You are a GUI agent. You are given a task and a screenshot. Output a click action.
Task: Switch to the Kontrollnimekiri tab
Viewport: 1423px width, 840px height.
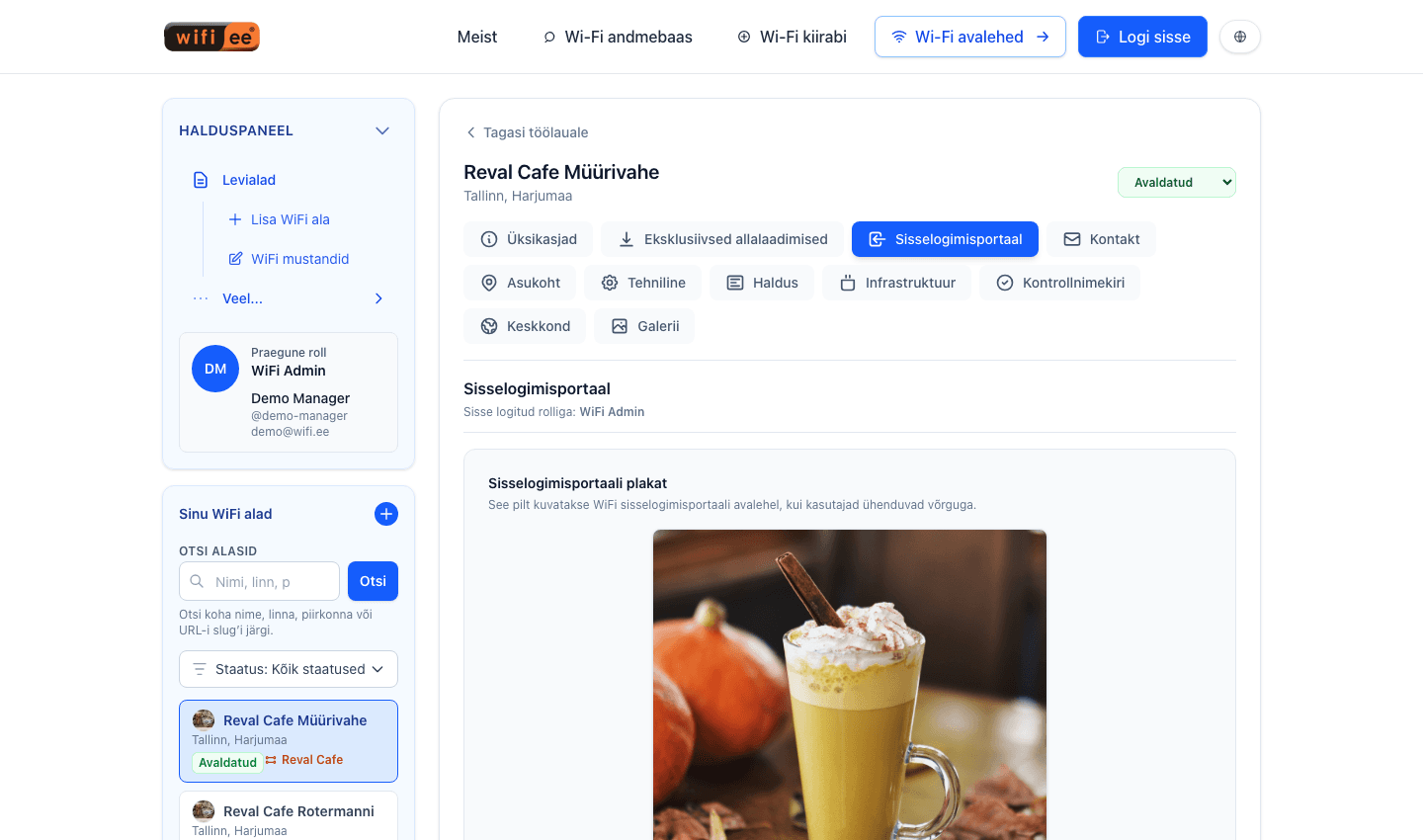[x=1059, y=283]
